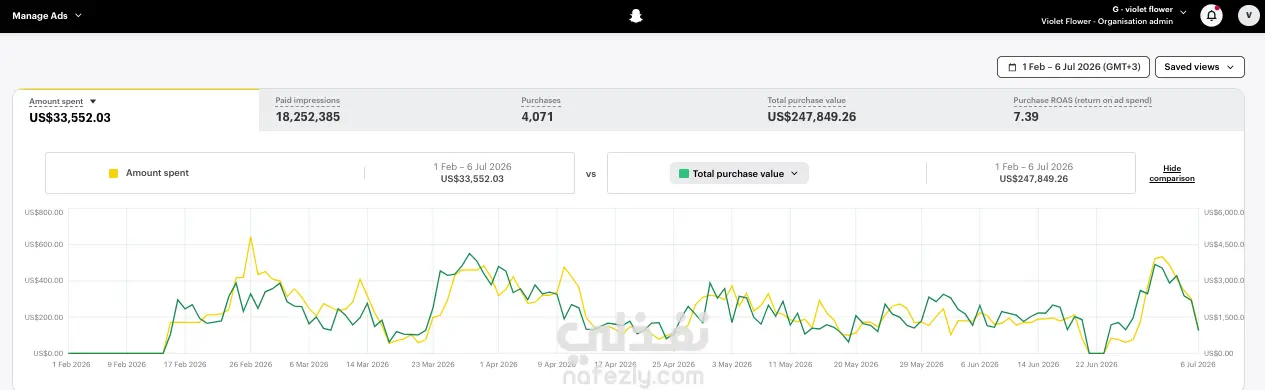Click the Snapchat ghost logo

tap(632, 16)
